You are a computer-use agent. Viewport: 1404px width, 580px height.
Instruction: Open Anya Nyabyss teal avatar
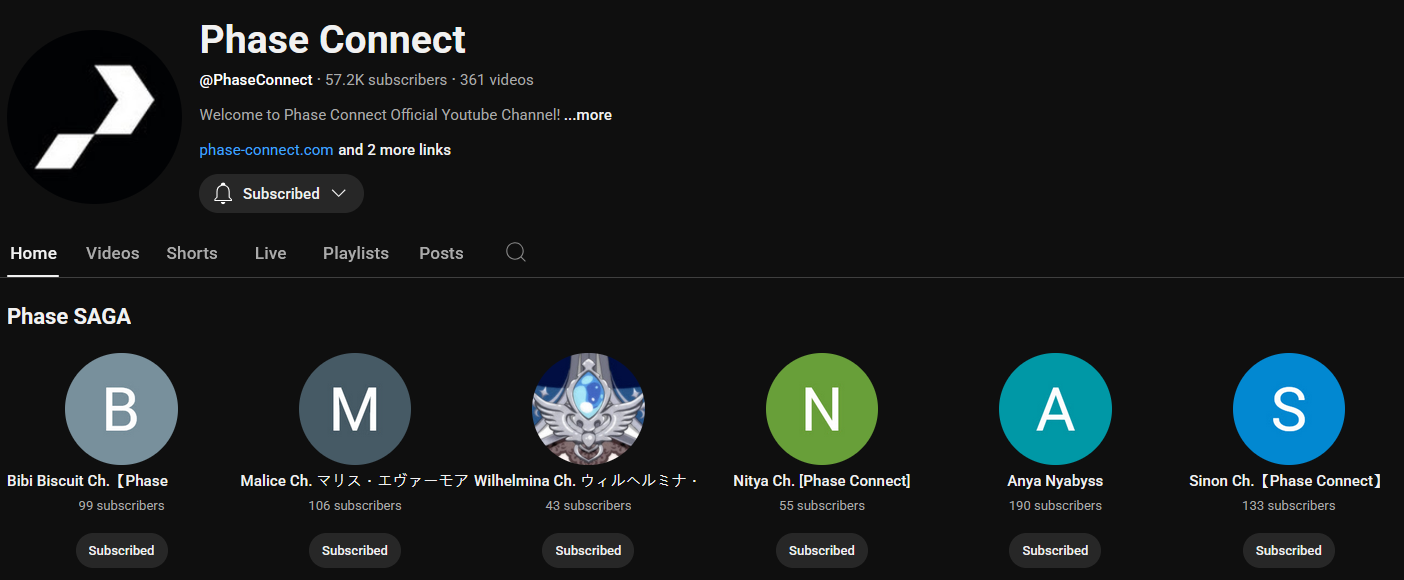(1055, 409)
